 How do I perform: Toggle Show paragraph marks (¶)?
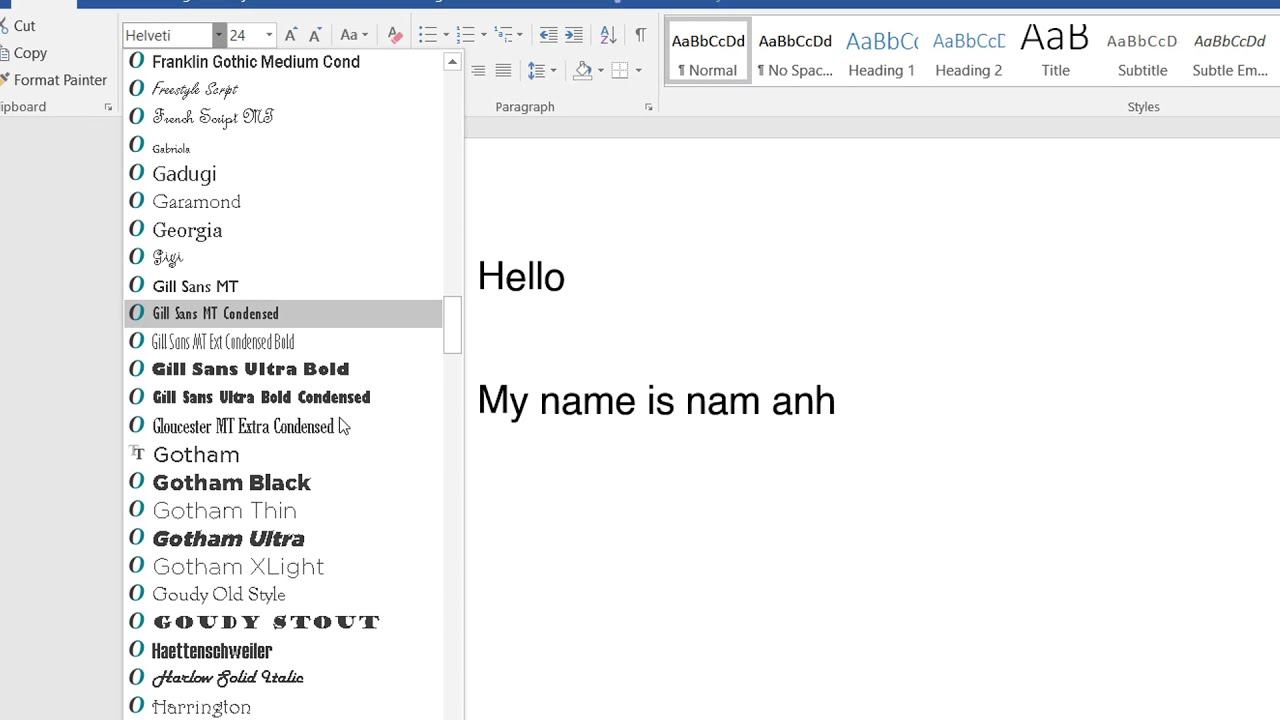[640, 35]
